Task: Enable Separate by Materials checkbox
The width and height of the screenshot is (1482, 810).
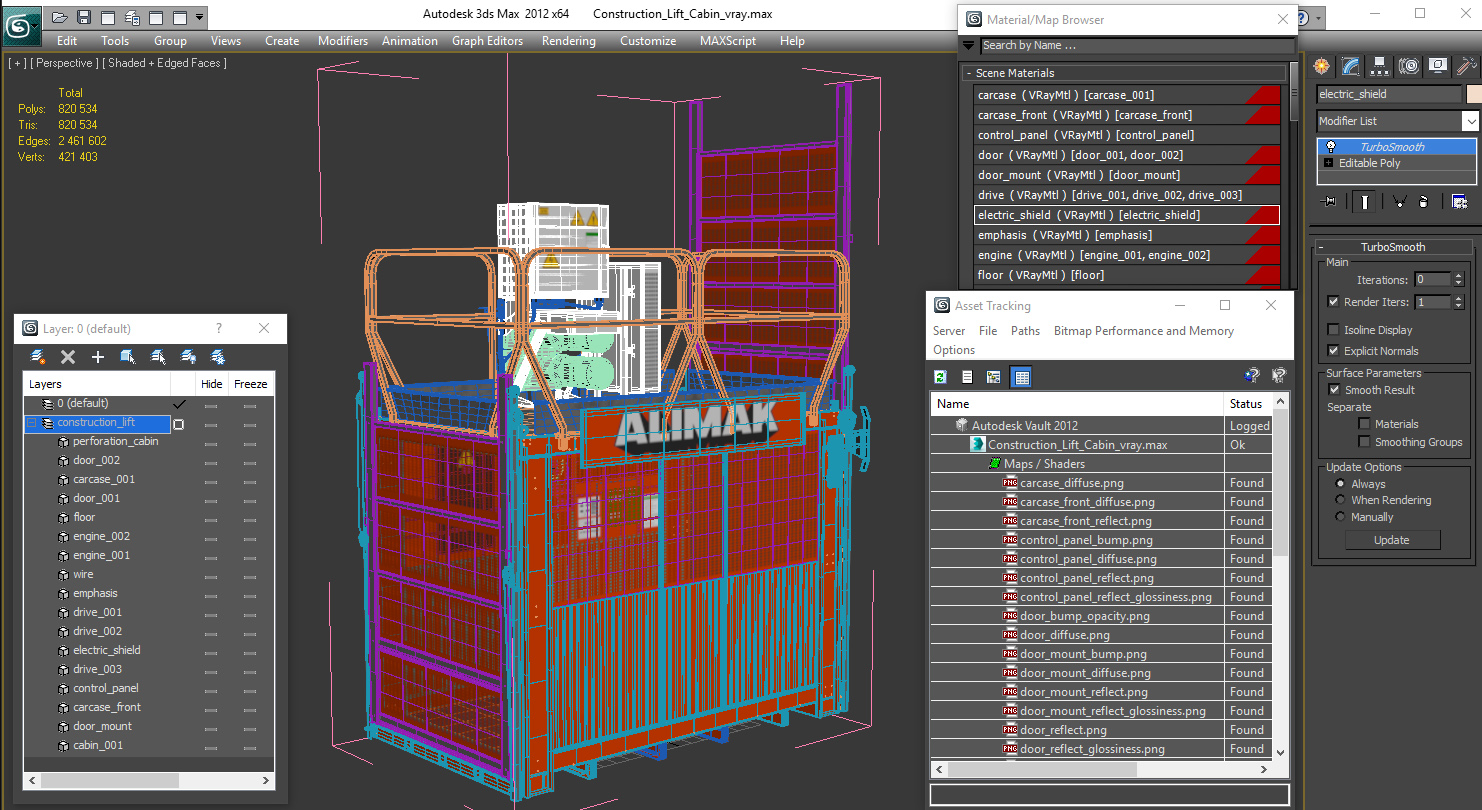Action: [x=1364, y=424]
